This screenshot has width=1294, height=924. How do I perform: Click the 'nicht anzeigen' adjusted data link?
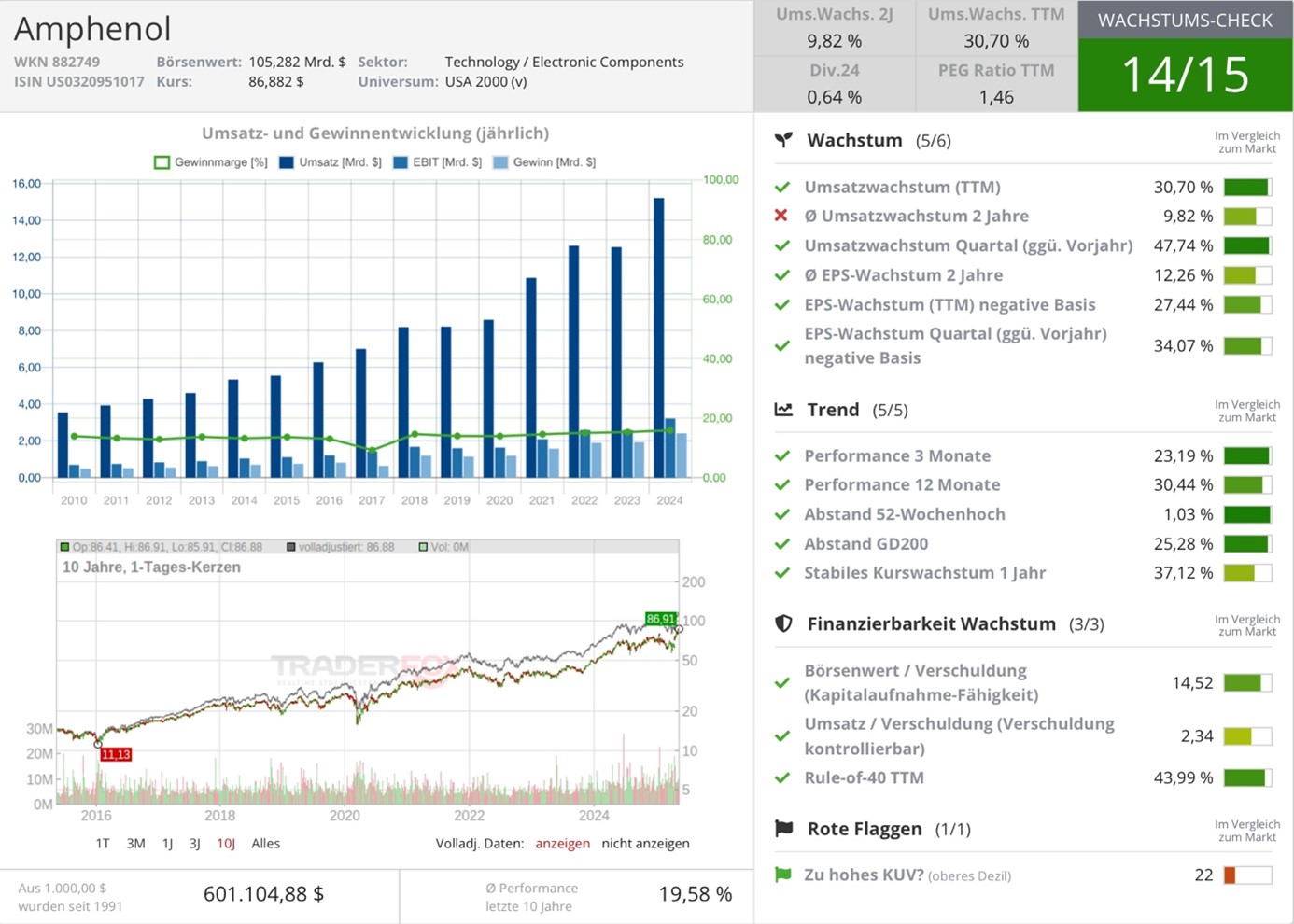[x=645, y=843]
